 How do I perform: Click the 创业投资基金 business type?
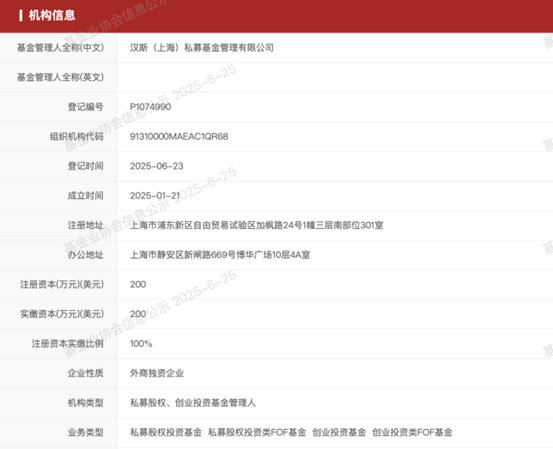click(x=339, y=432)
